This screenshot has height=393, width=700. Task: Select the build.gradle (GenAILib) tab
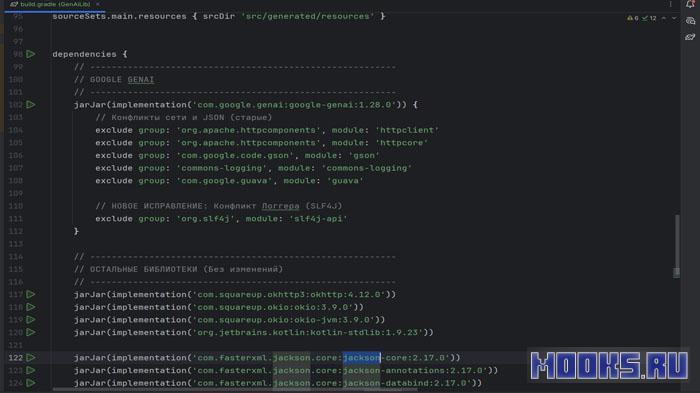(x=55, y=4)
